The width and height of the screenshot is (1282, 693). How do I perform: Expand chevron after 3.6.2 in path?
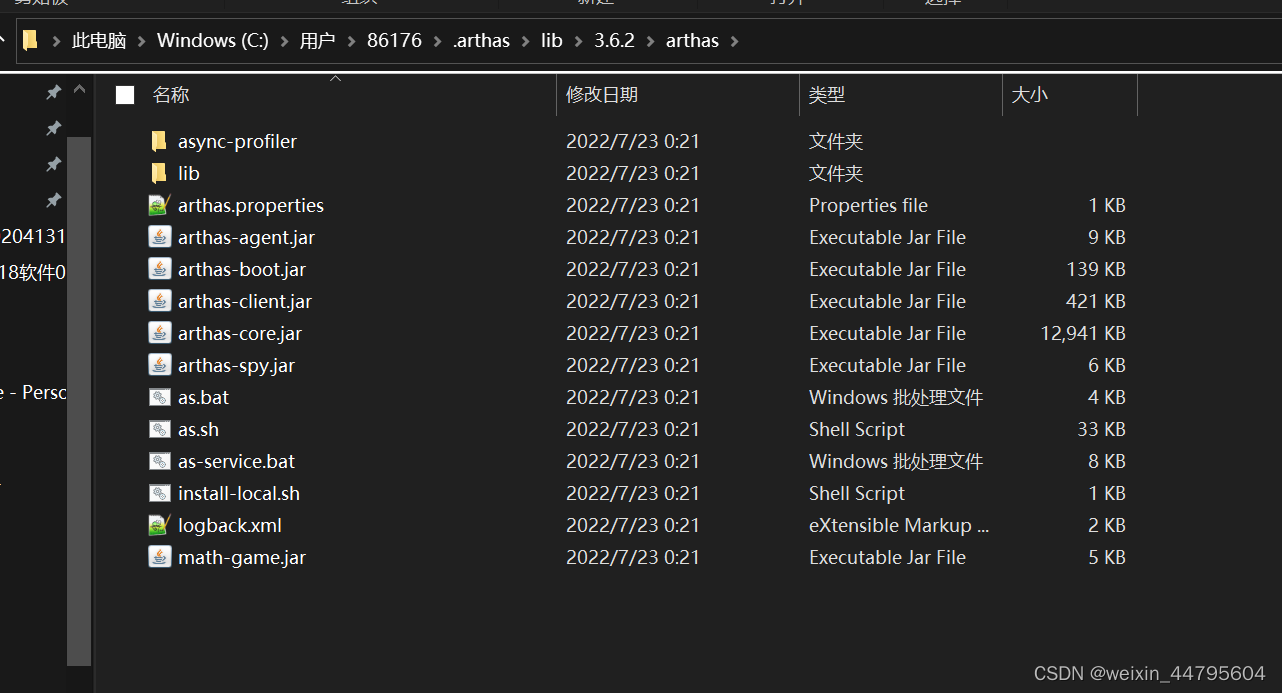click(650, 41)
